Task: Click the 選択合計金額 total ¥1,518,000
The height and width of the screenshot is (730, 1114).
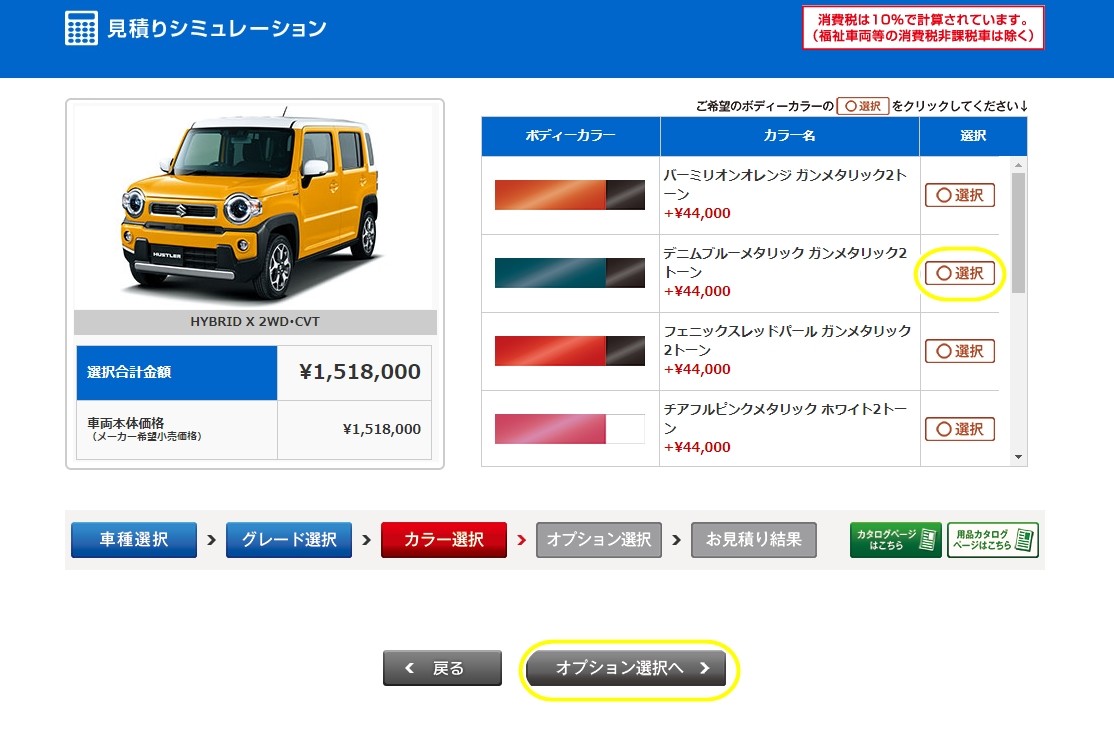Action: click(x=359, y=371)
